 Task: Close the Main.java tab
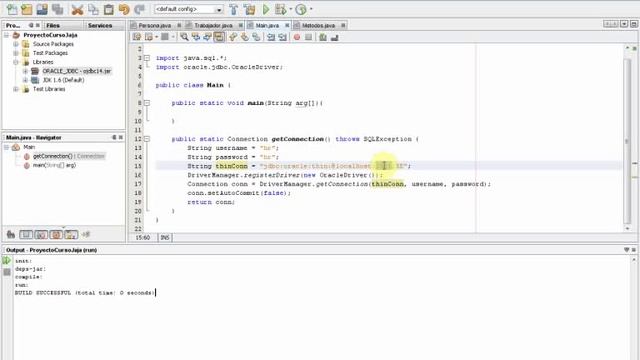[287, 25]
